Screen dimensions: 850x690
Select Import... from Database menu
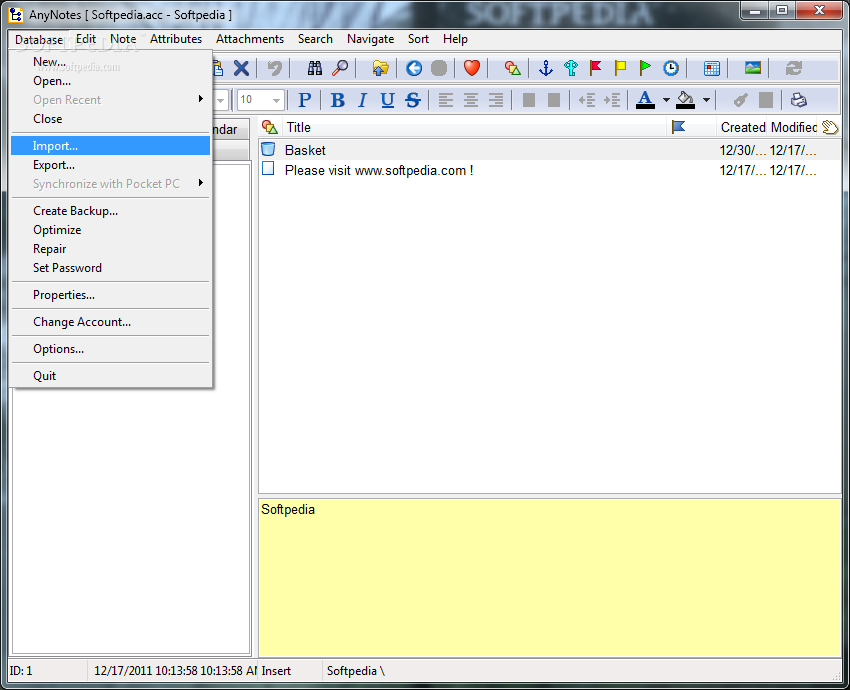point(110,146)
